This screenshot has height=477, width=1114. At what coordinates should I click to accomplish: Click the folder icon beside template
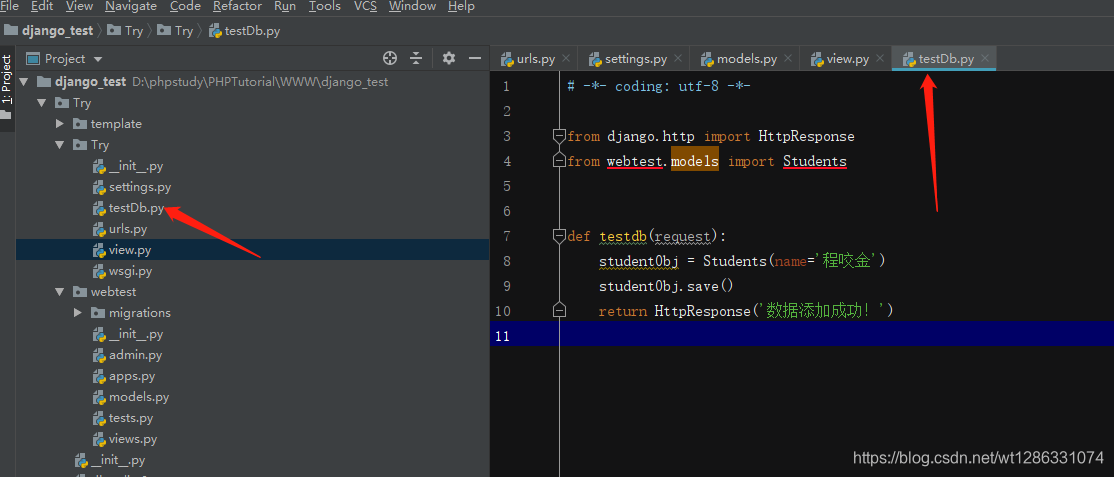point(80,124)
